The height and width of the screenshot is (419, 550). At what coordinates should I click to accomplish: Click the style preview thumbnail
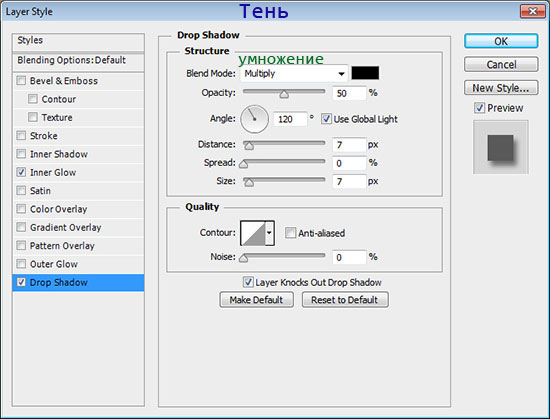click(x=501, y=147)
